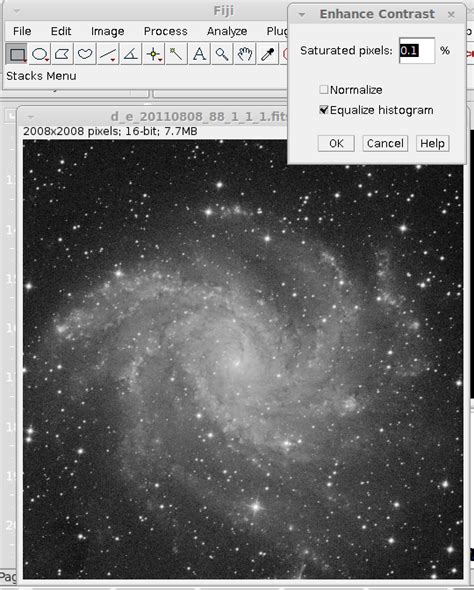Select the Color picker eyedropper tool

(x=268, y=54)
